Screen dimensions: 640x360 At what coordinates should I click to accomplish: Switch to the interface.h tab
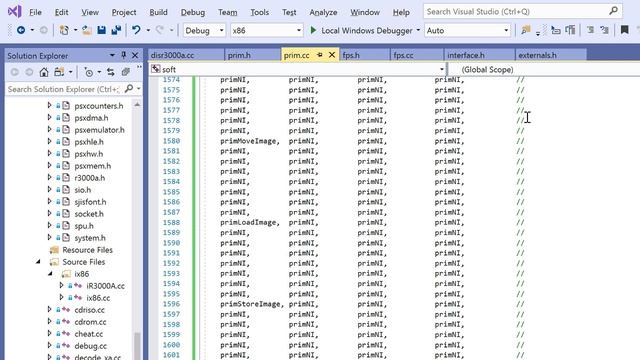tap(478, 55)
